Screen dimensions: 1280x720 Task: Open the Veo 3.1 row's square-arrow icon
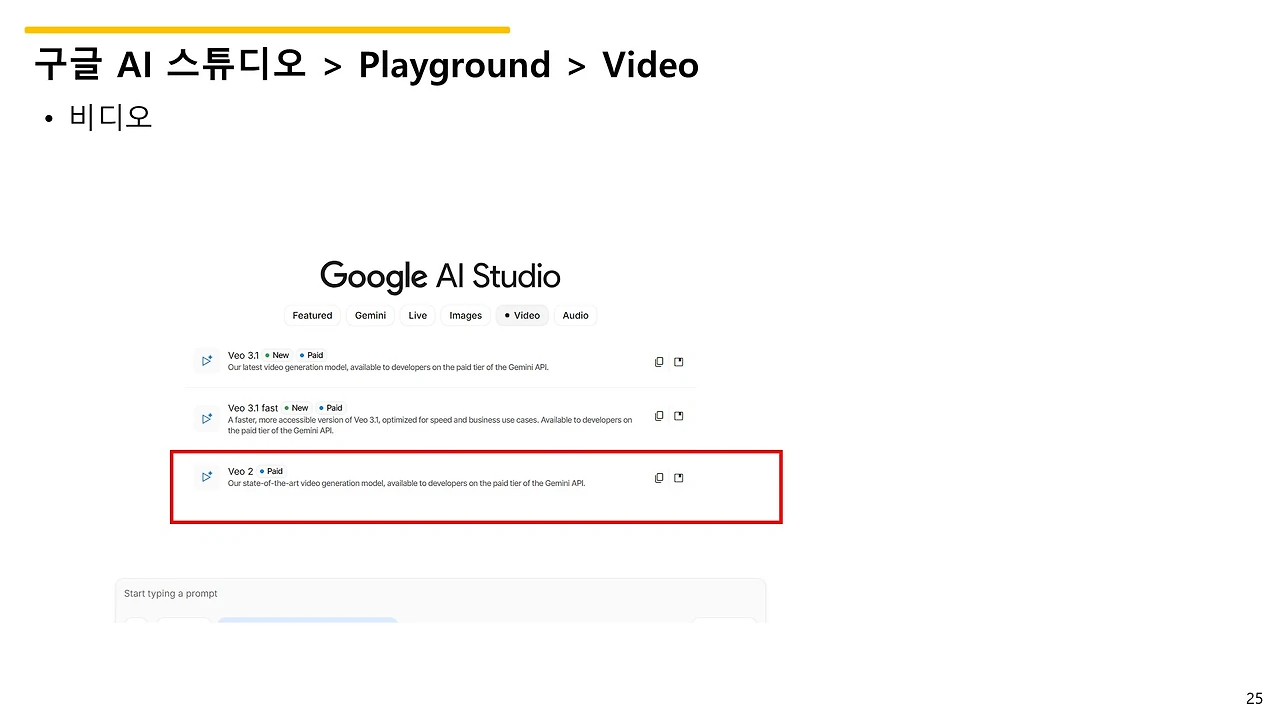pyautogui.click(x=679, y=362)
